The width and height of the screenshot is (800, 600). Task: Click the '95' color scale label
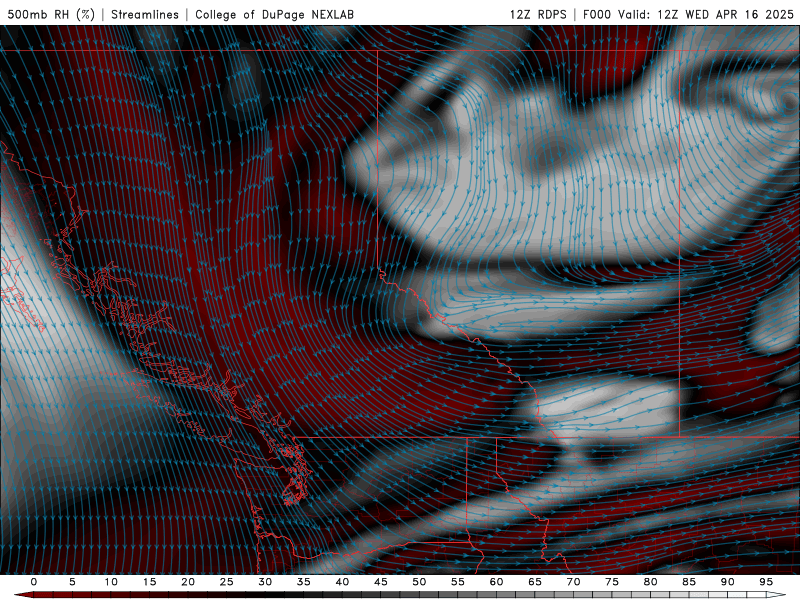coord(766,582)
